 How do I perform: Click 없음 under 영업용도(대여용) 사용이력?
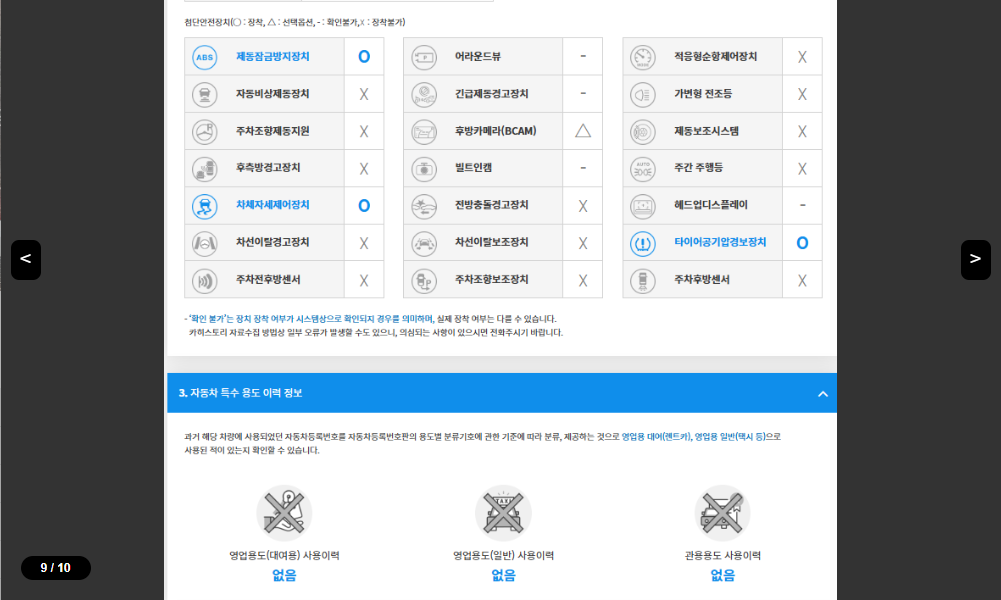[x=284, y=575]
